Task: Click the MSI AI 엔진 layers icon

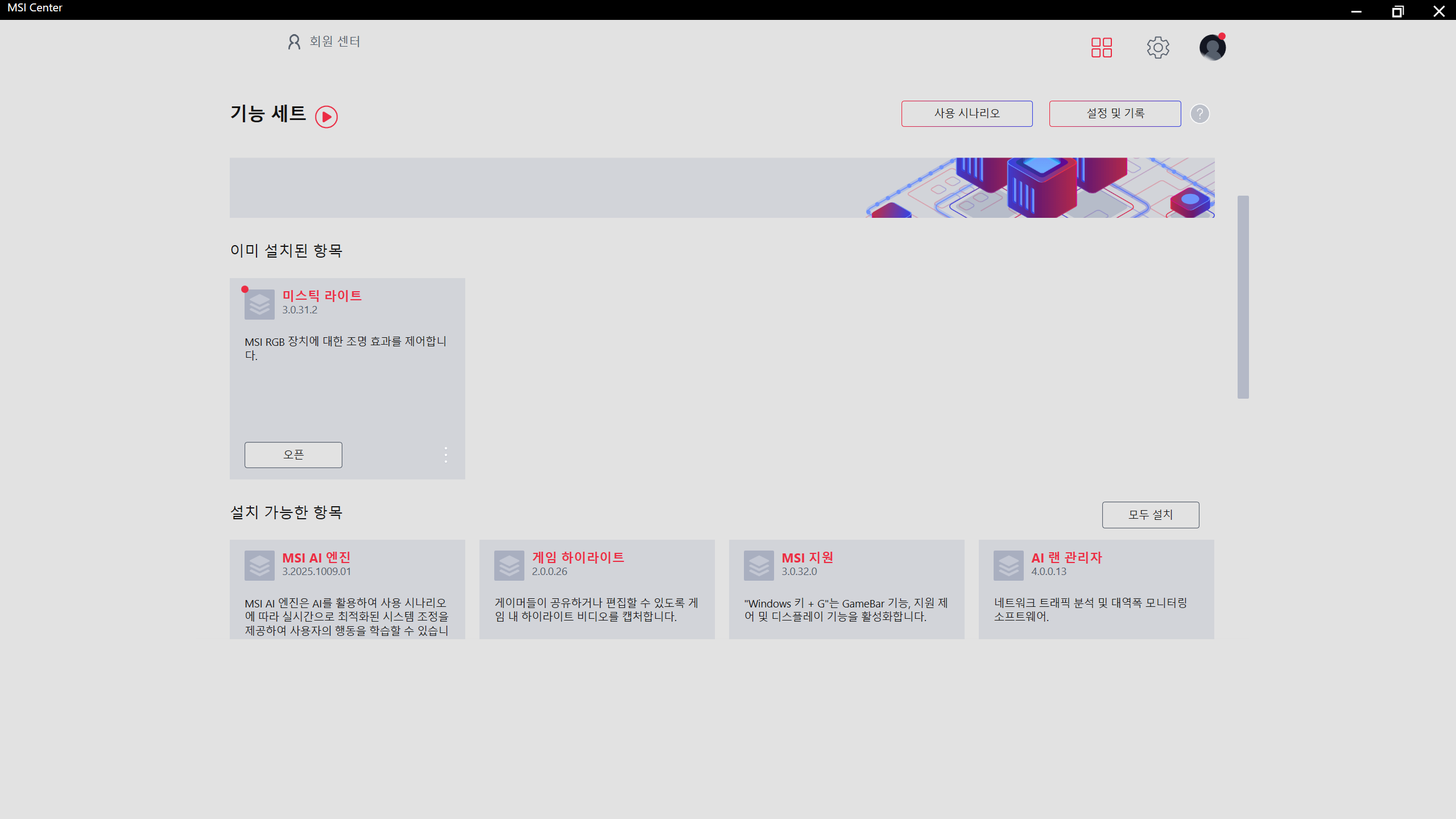Action: [x=259, y=565]
